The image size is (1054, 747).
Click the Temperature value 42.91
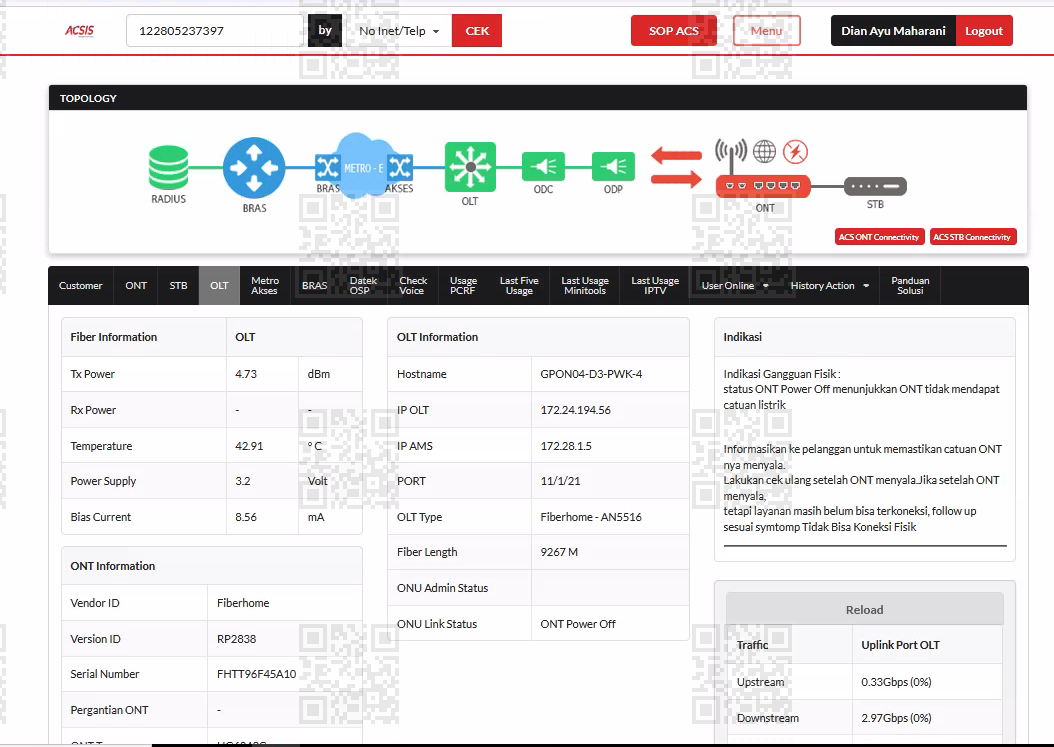pos(249,446)
